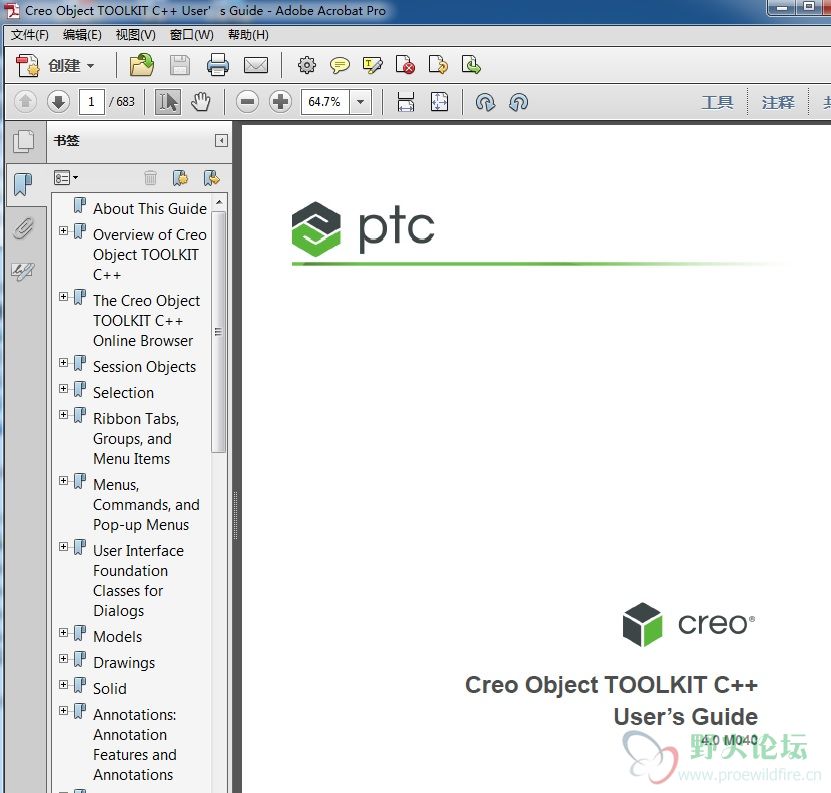Open preferences gear icon in toolbar

tap(307, 65)
